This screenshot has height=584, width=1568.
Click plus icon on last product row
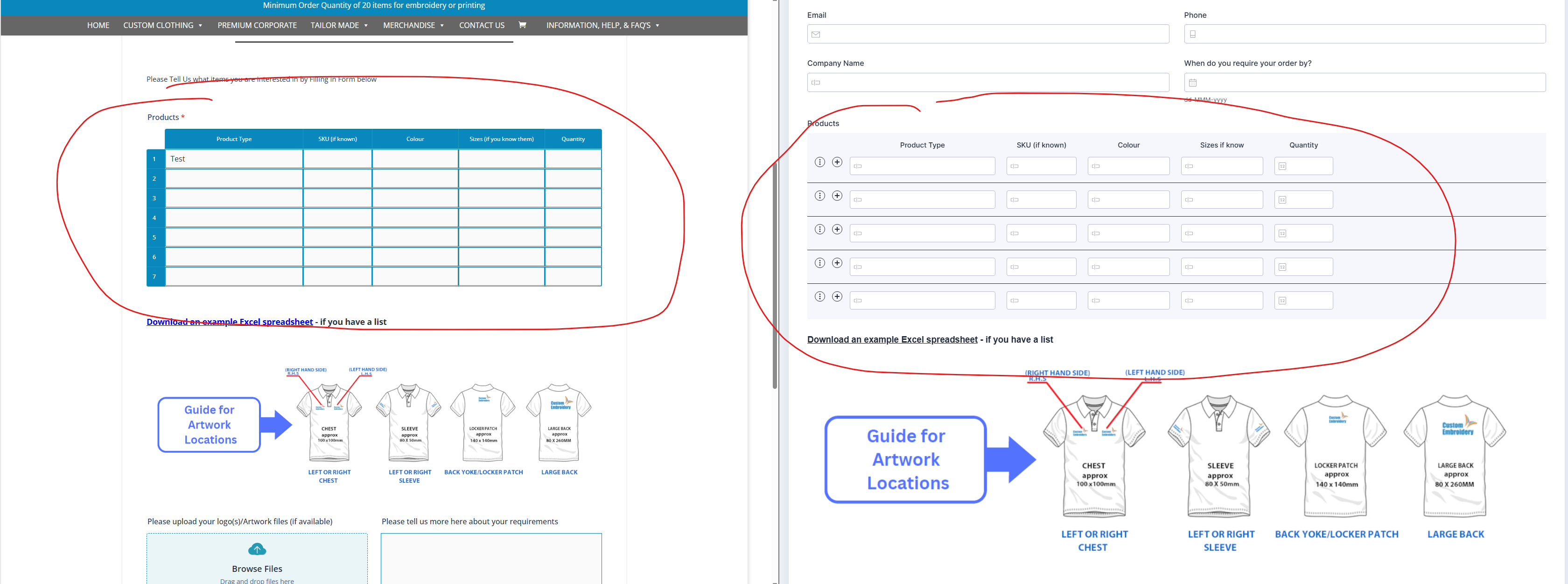[x=837, y=296]
